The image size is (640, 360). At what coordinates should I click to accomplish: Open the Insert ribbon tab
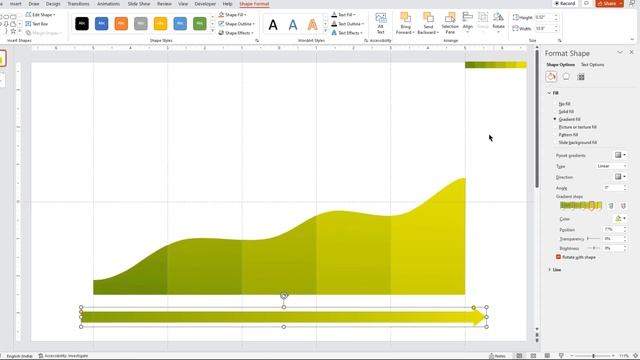pos(16,4)
